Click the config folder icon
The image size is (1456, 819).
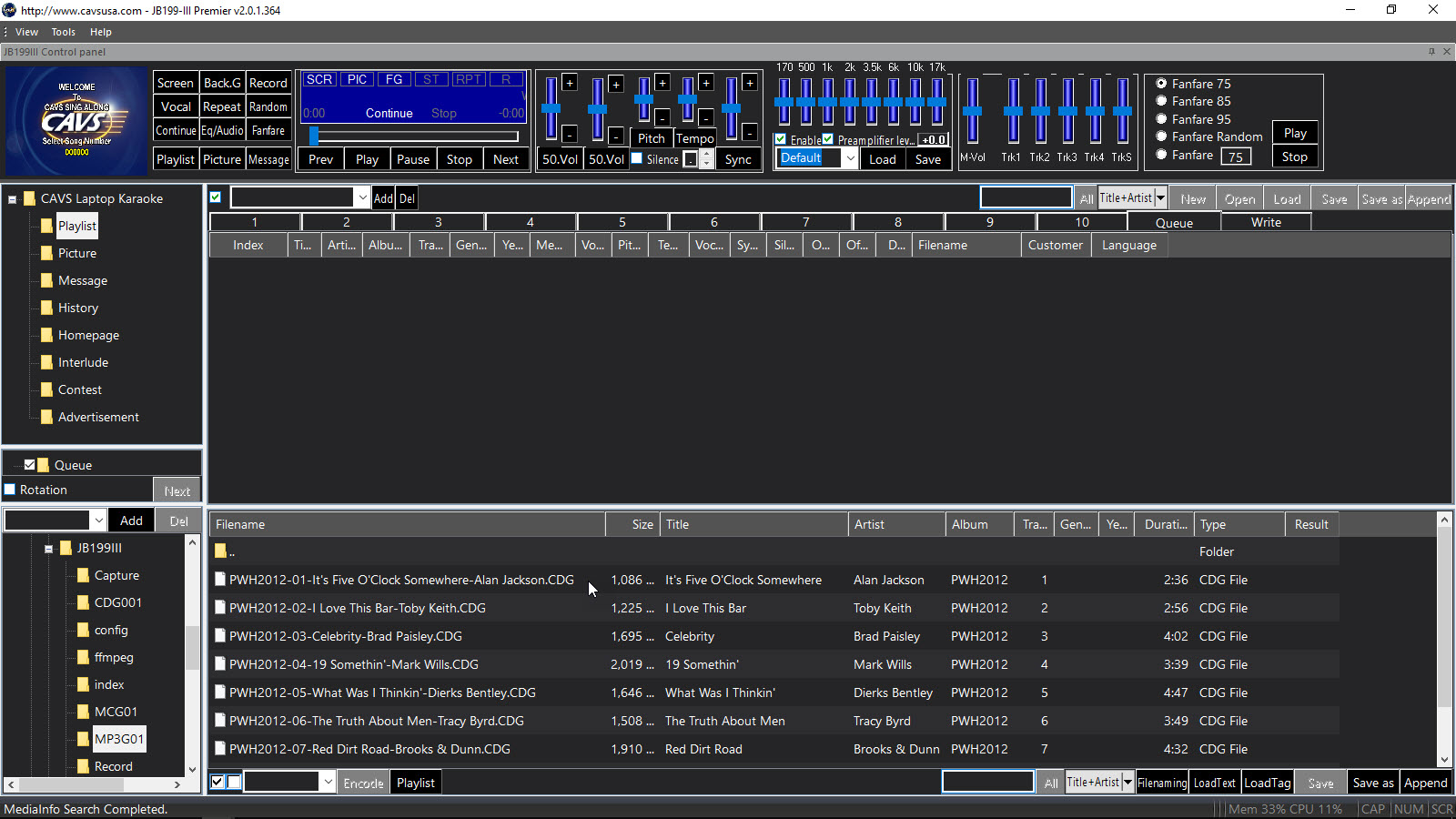[x=83, y=630]
